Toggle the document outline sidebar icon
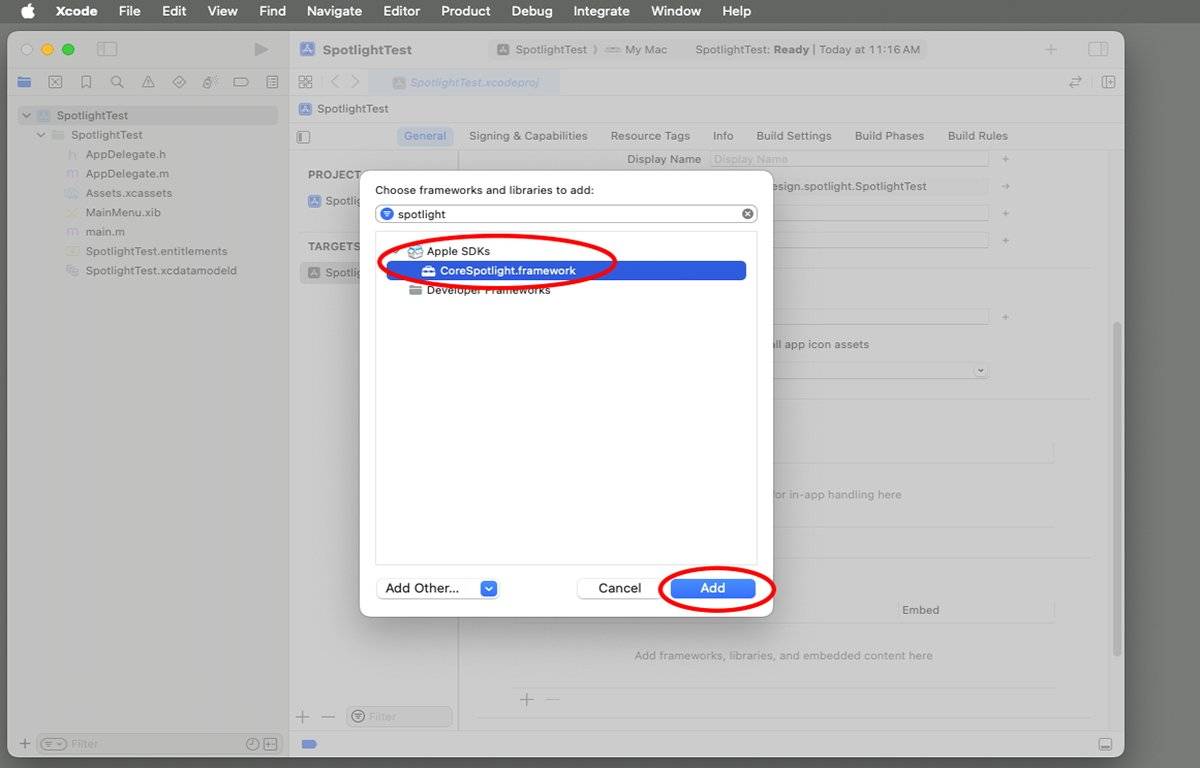Image resolution: width=1200 pixels, height=768 pixels. [304, 137]
